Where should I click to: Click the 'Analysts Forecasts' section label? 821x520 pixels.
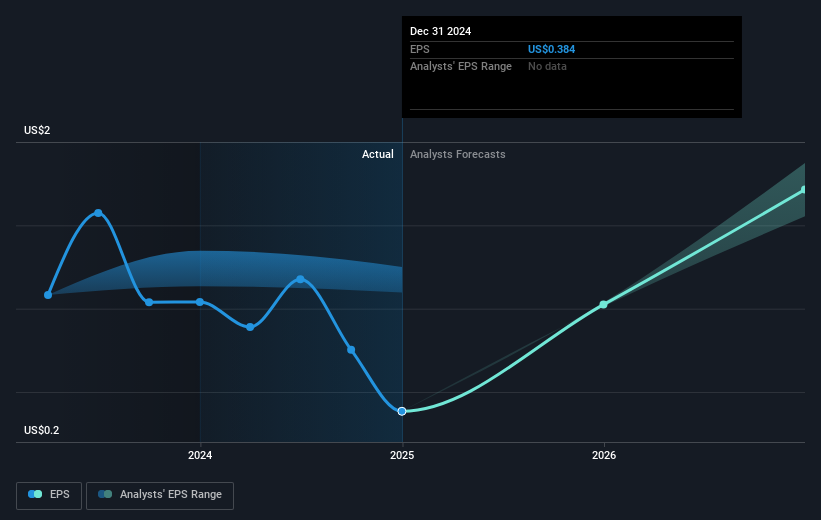click(458, 154)
